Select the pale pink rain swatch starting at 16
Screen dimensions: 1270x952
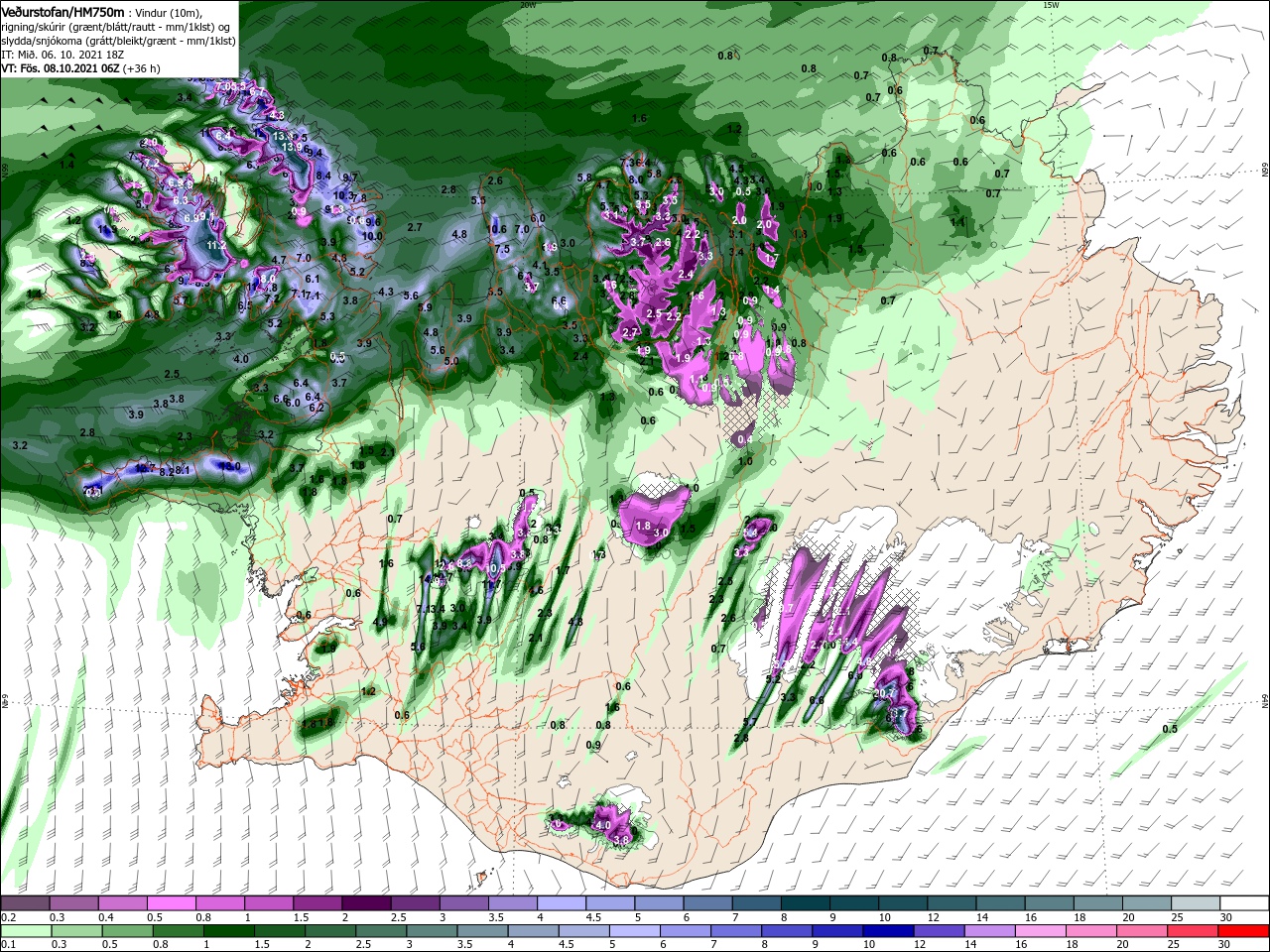pos(1040,930)
